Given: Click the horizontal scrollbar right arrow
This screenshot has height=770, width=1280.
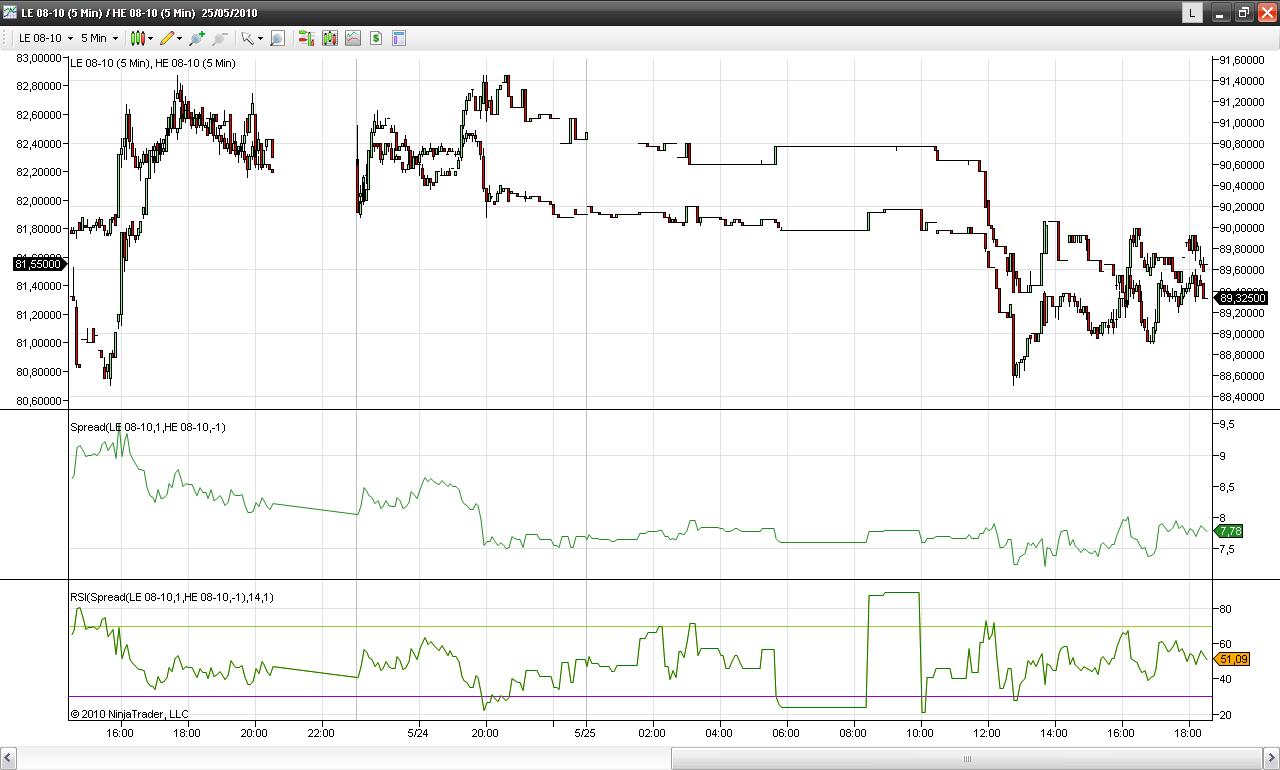Looking at the screenshot, I should [x=1271, y=759].
